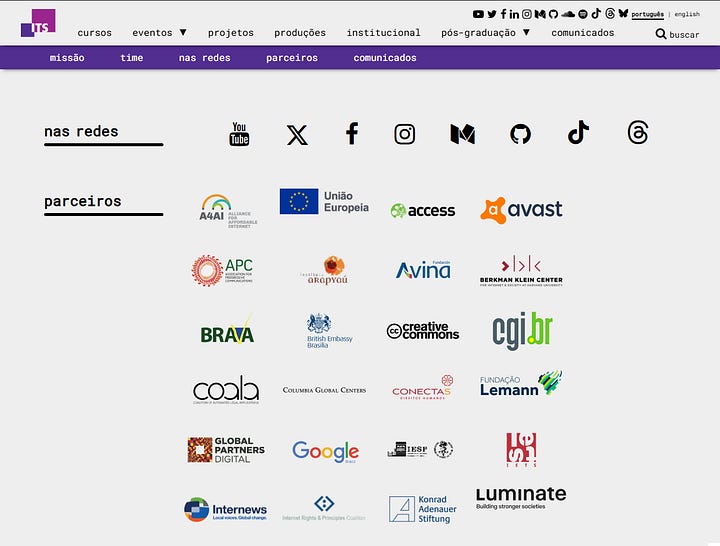Open the cursos menu item

pos(95,33)
